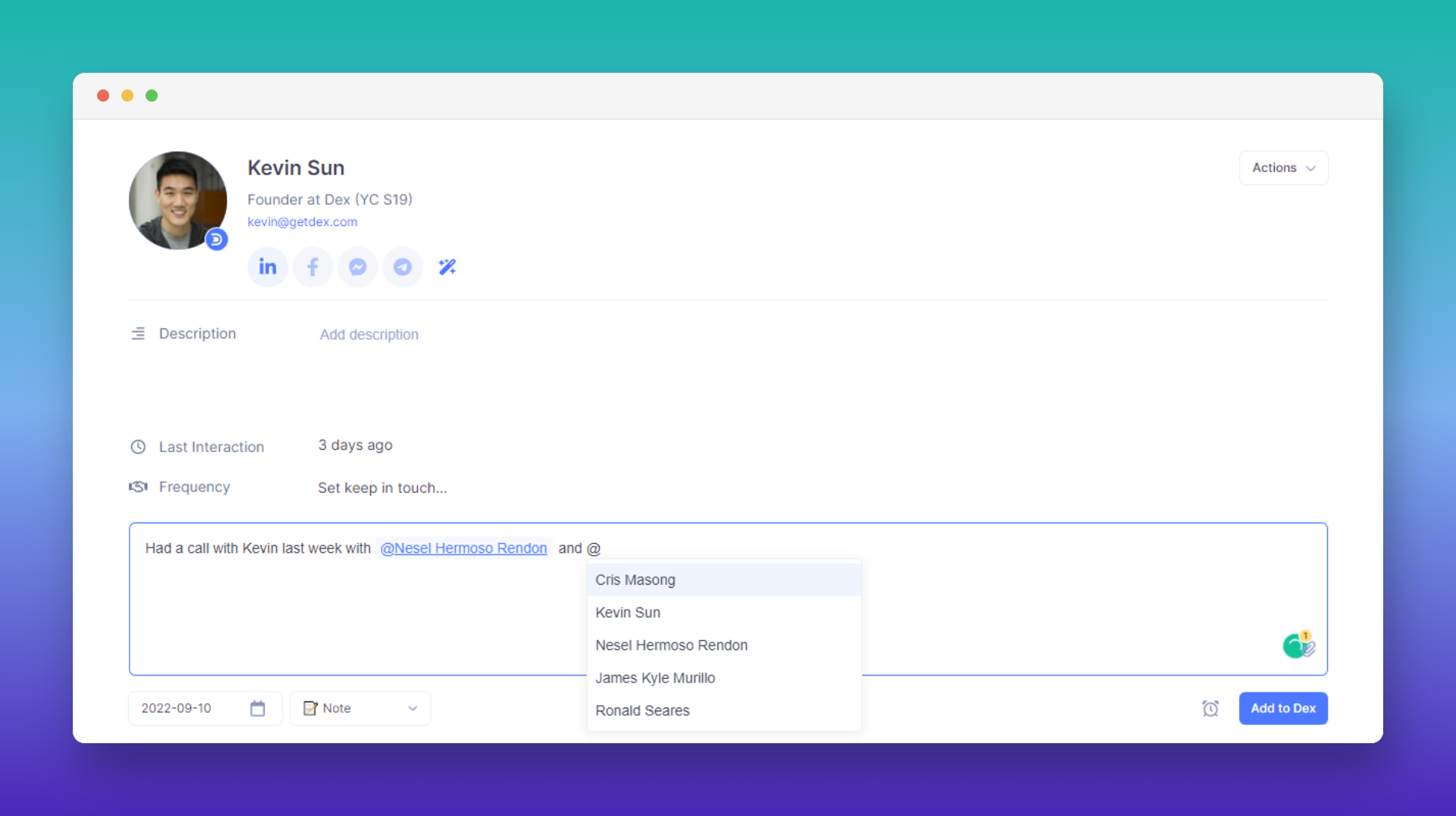Click the green maximize window button

click(152, 96)
